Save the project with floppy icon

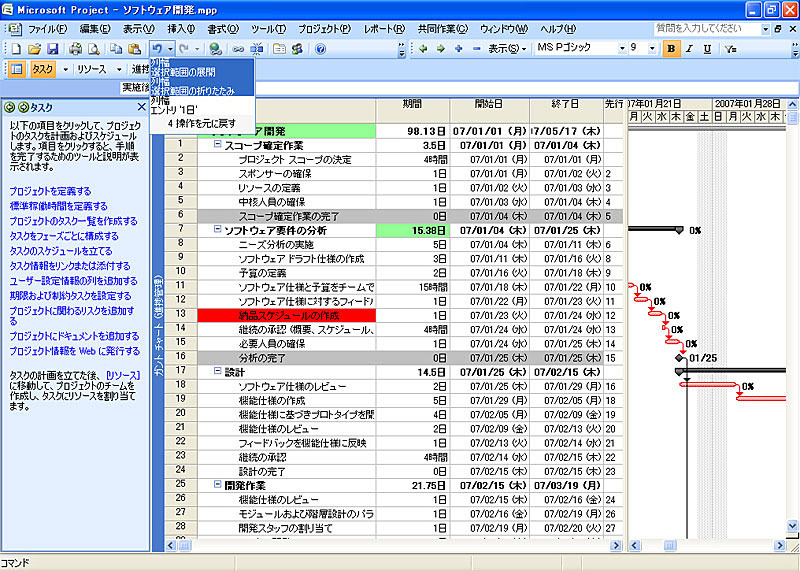(53, 49)
